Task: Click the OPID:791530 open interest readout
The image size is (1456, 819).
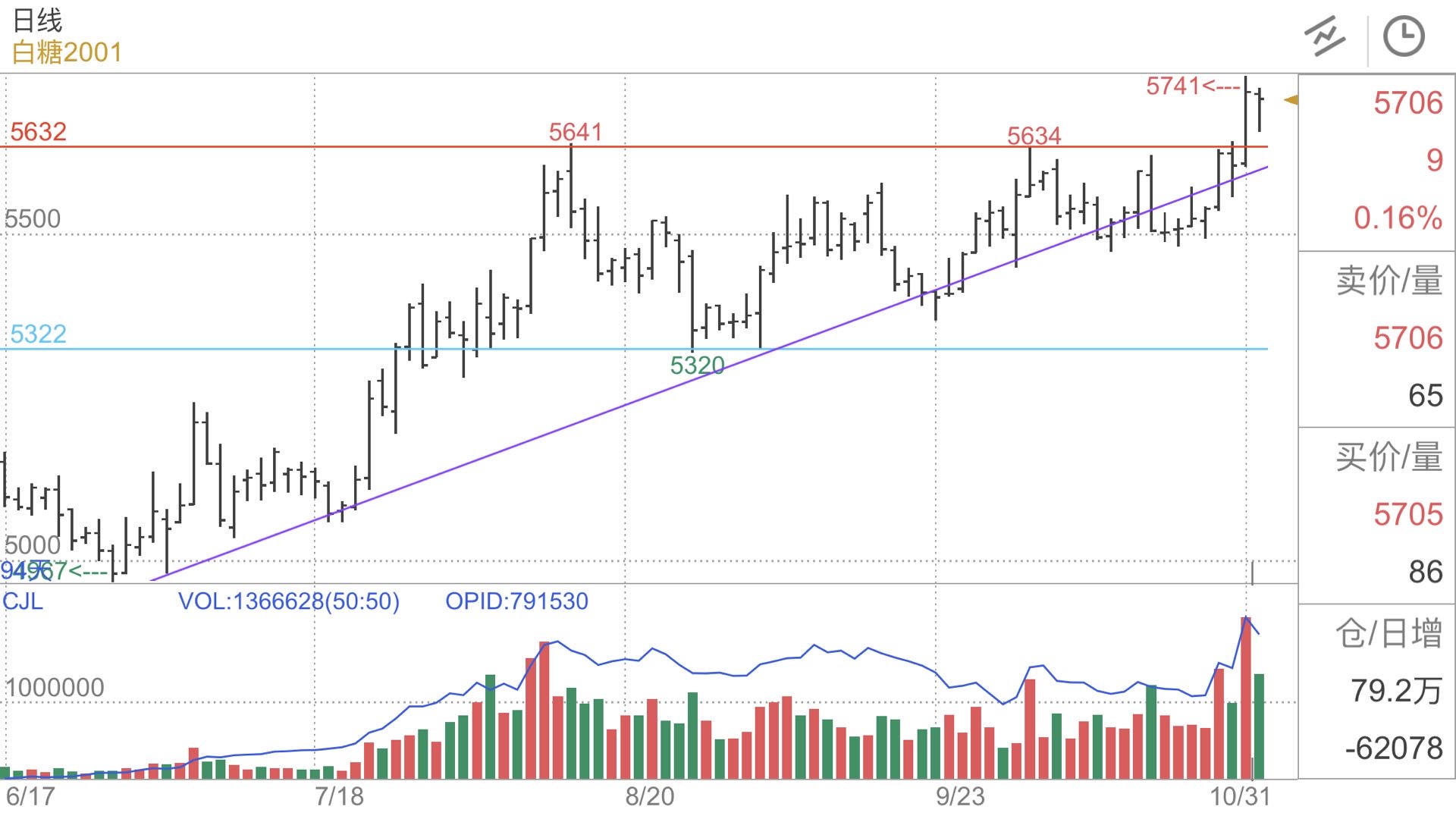Action: tap(516, 601)
